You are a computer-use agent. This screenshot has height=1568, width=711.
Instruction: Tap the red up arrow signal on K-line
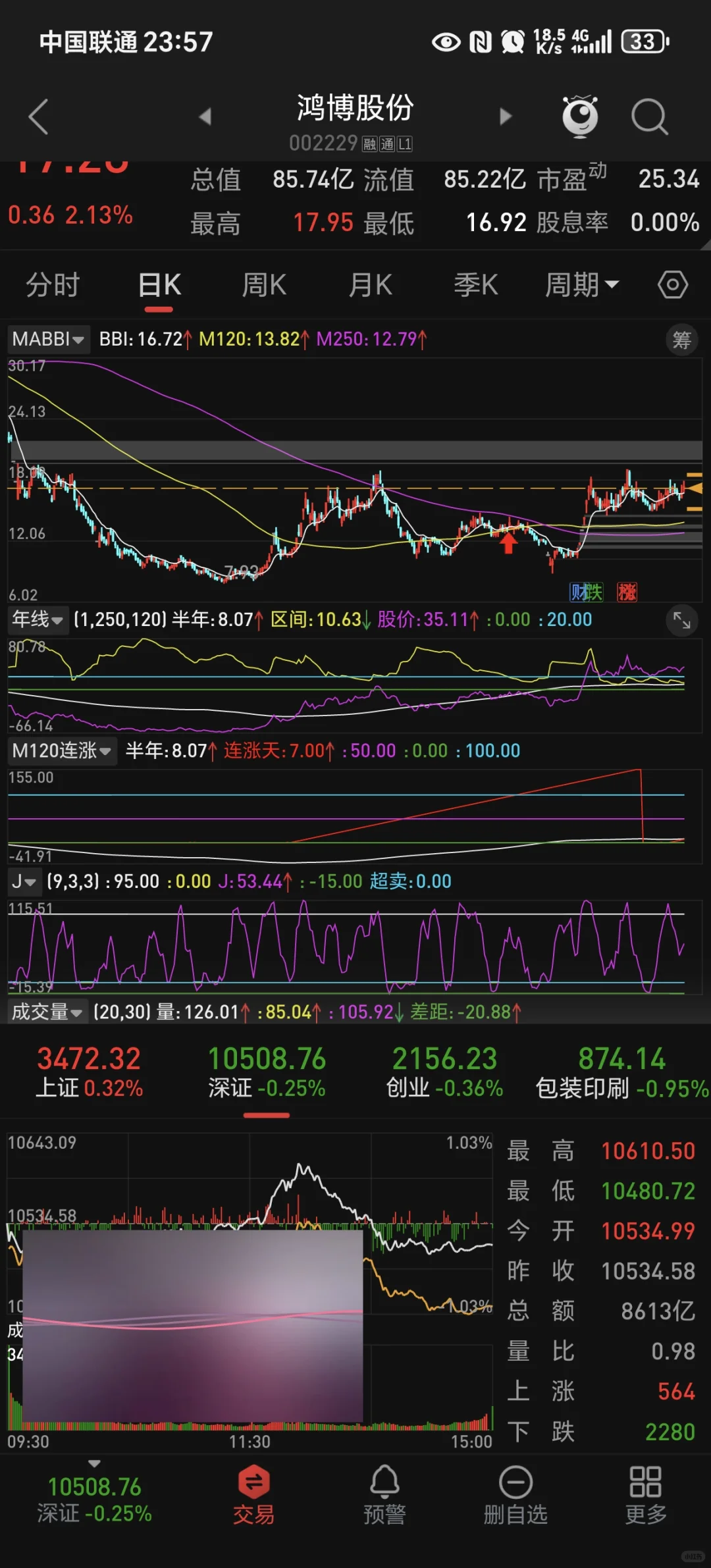[508, 542]
